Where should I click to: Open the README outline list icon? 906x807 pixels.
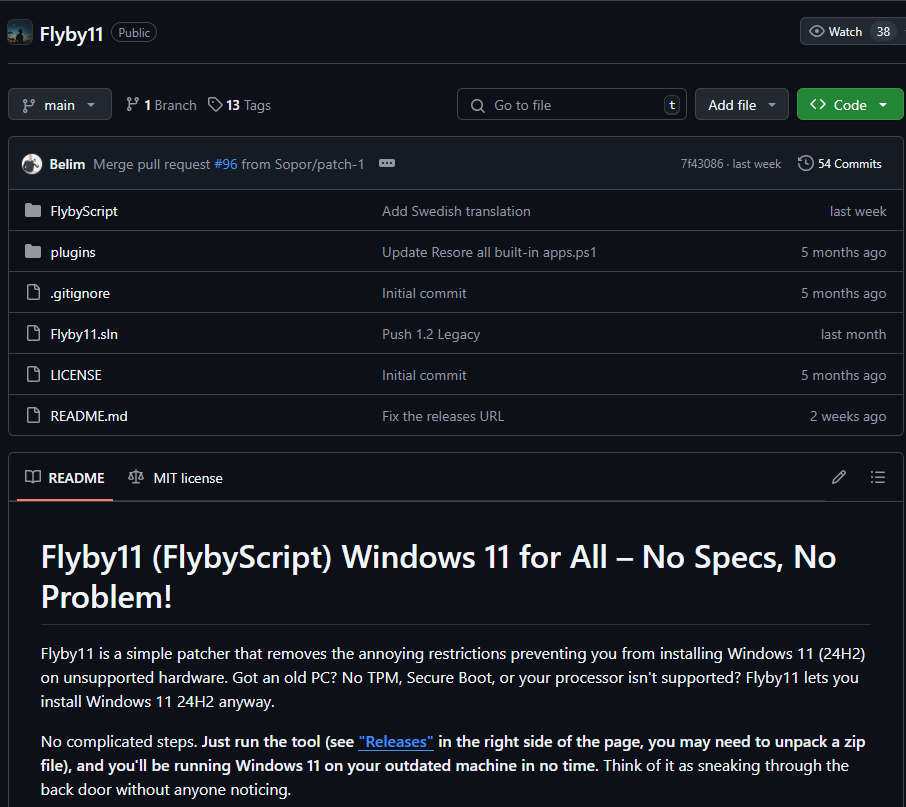878,477
